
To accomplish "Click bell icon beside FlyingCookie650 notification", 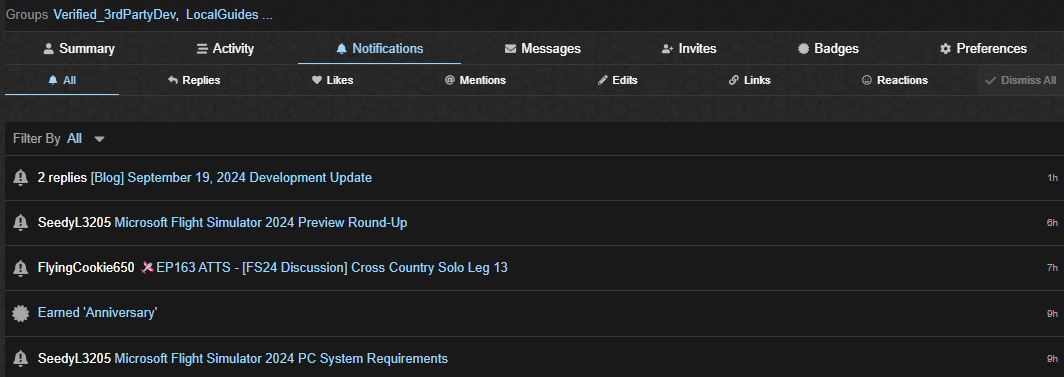I will click(20, 268).
